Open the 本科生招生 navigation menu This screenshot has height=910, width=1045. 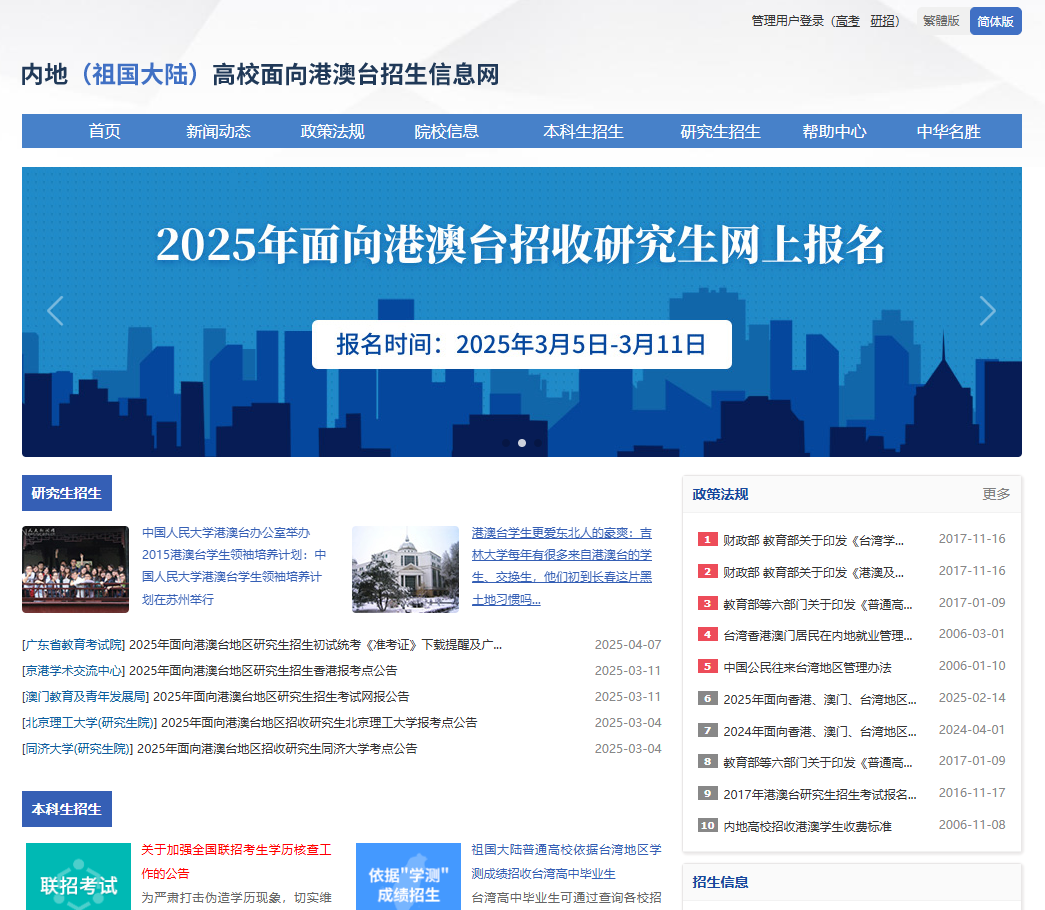[583, 131]
